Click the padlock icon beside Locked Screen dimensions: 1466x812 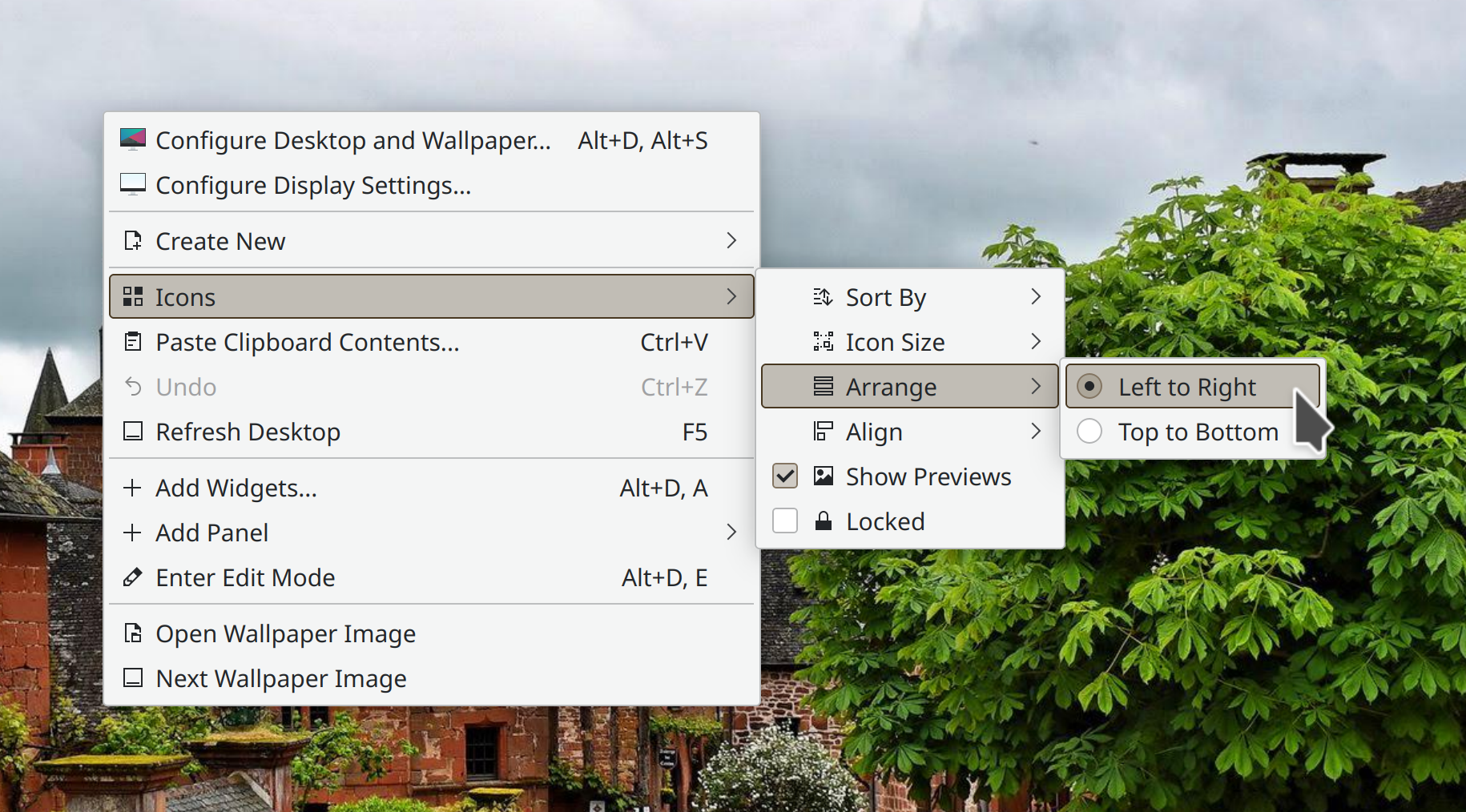[x=823, y=521]
